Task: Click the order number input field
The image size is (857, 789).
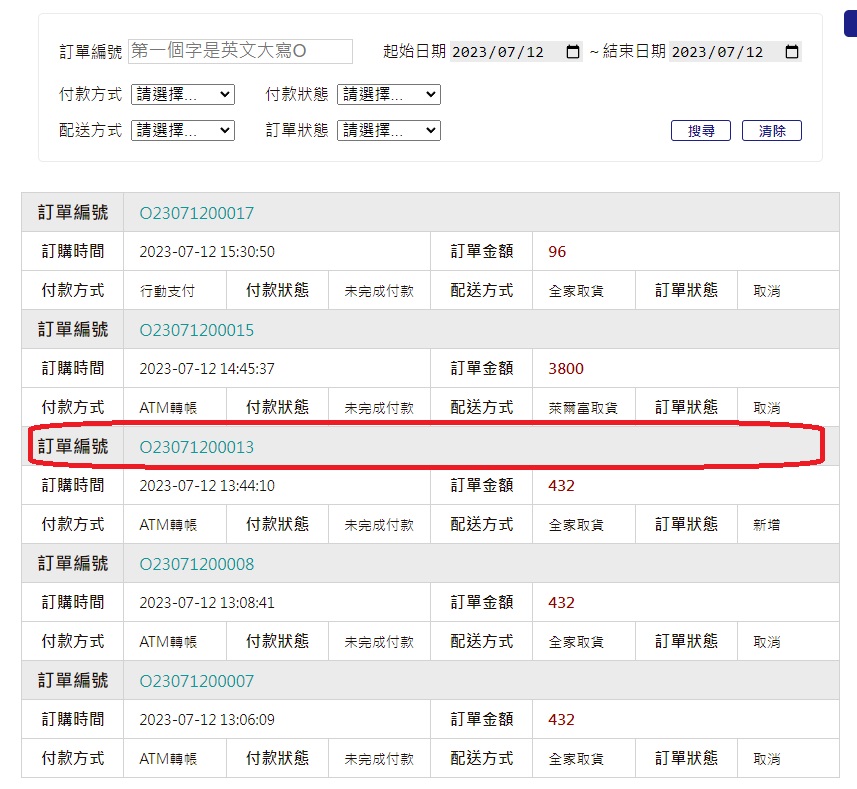Action: tap(240, 51)
